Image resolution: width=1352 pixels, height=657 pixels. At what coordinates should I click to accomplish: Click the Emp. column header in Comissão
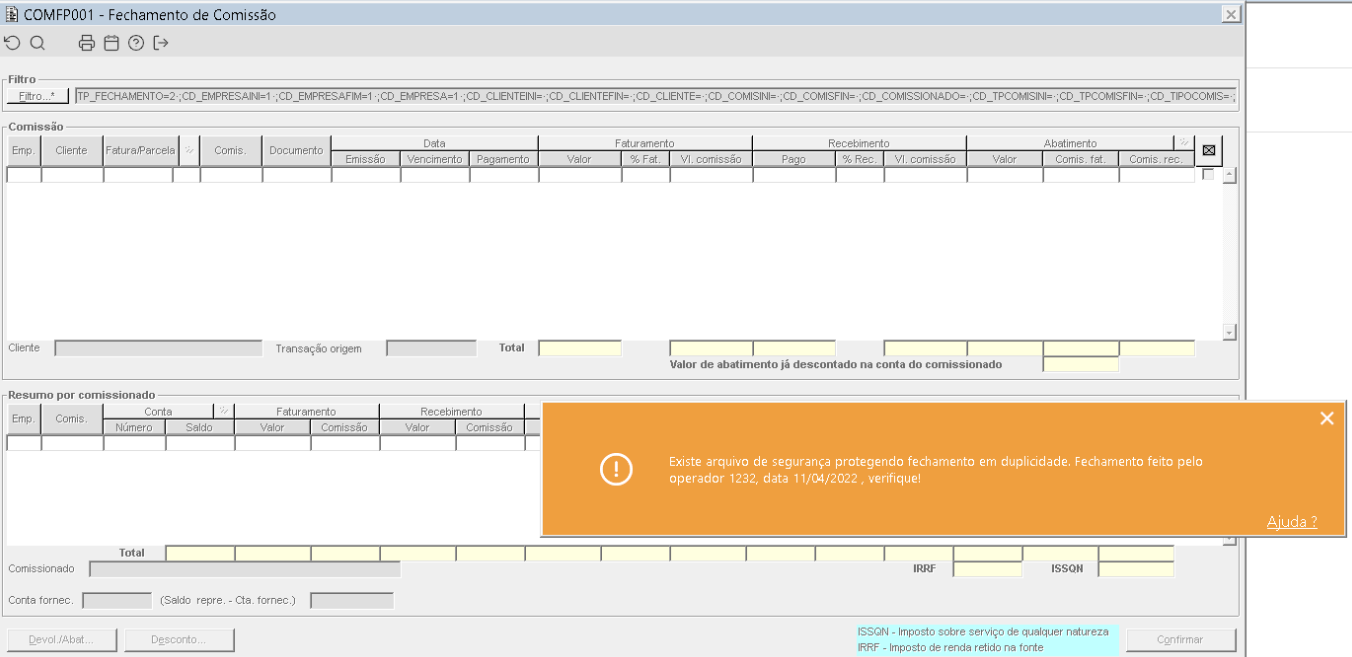pos(24,150)
